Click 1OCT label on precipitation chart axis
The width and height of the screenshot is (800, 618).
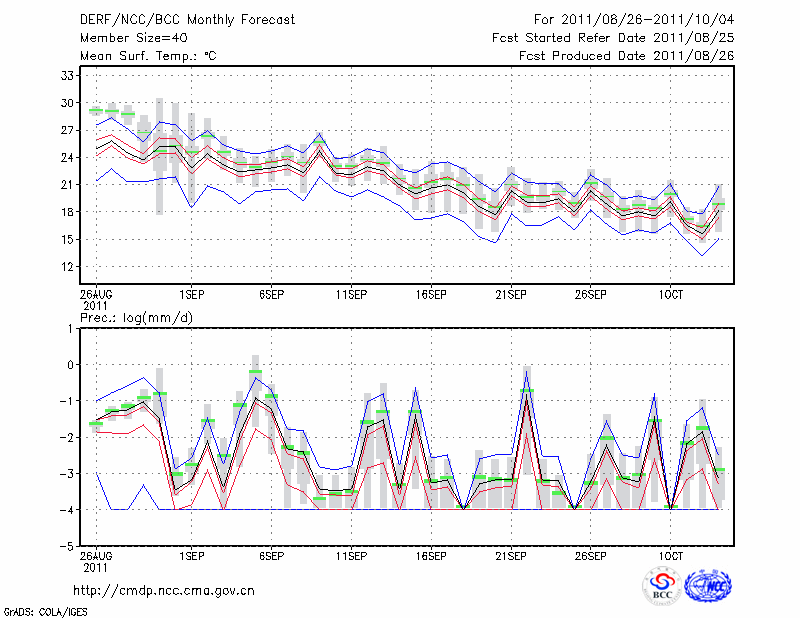point(670,554)
